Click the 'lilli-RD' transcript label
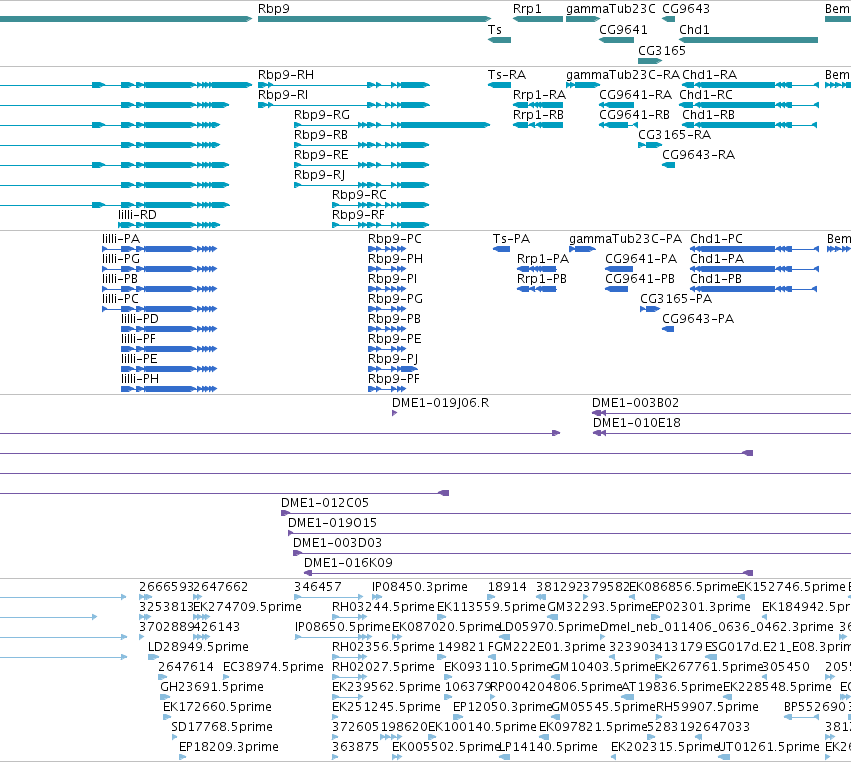 137,215
